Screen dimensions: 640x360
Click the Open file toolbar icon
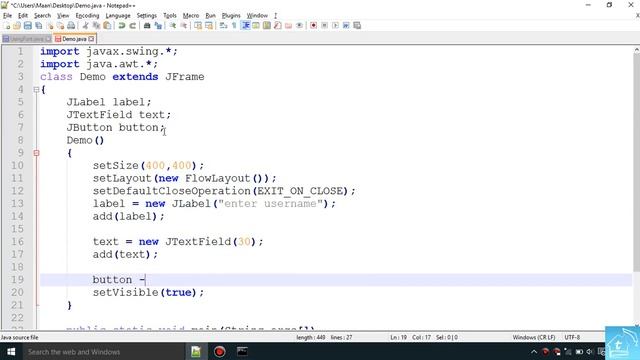pos(17,26)
